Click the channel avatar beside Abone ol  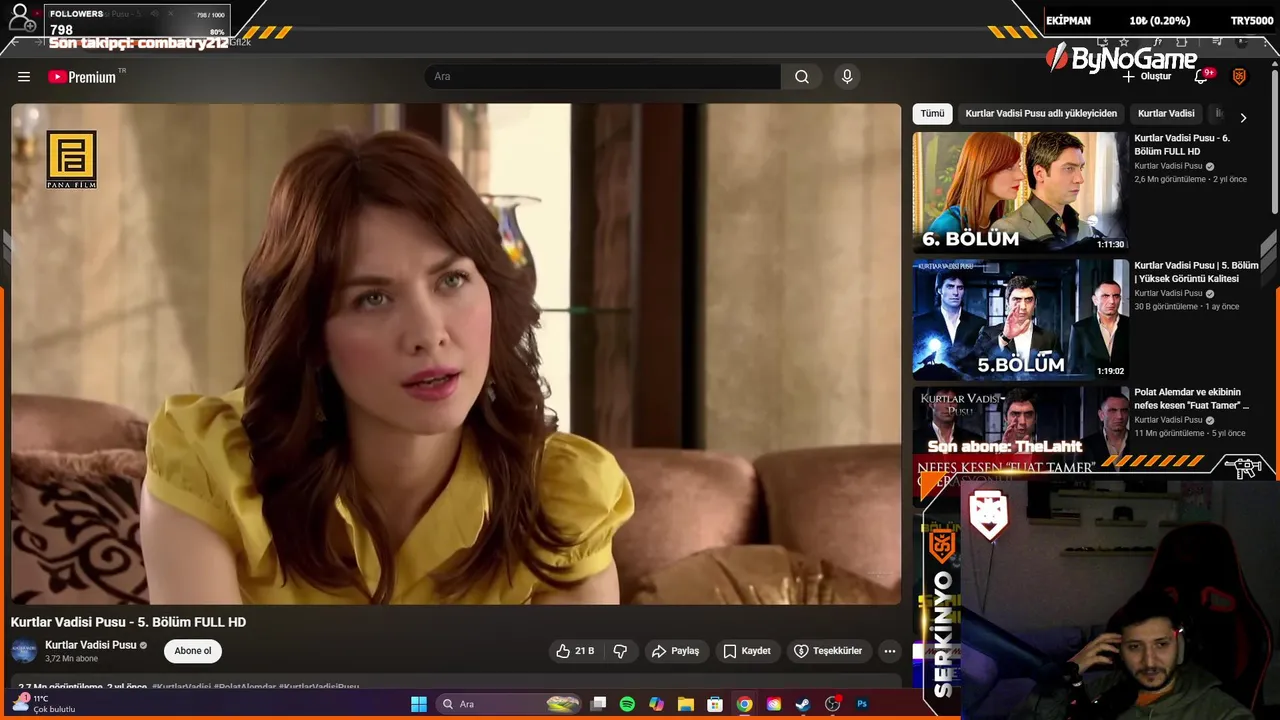click(x=24, y=651)
